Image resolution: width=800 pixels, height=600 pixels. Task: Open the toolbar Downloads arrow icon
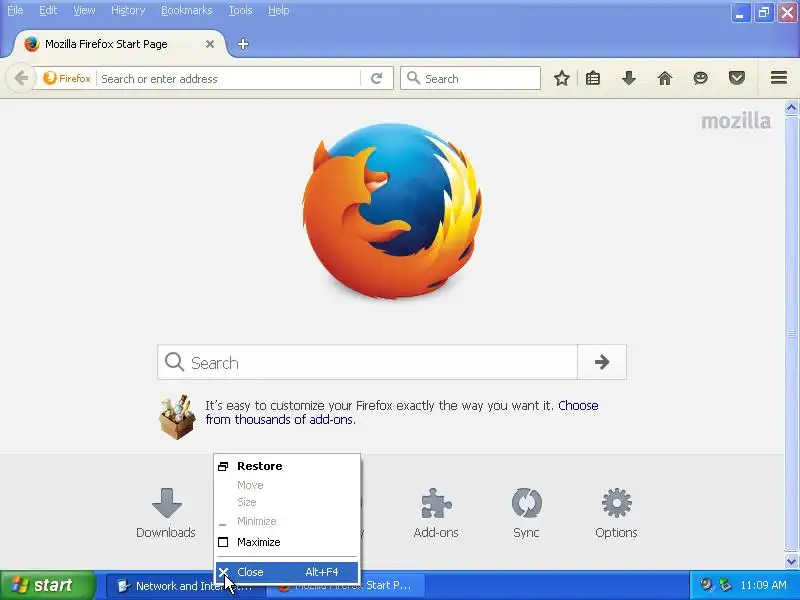point(629,79)
